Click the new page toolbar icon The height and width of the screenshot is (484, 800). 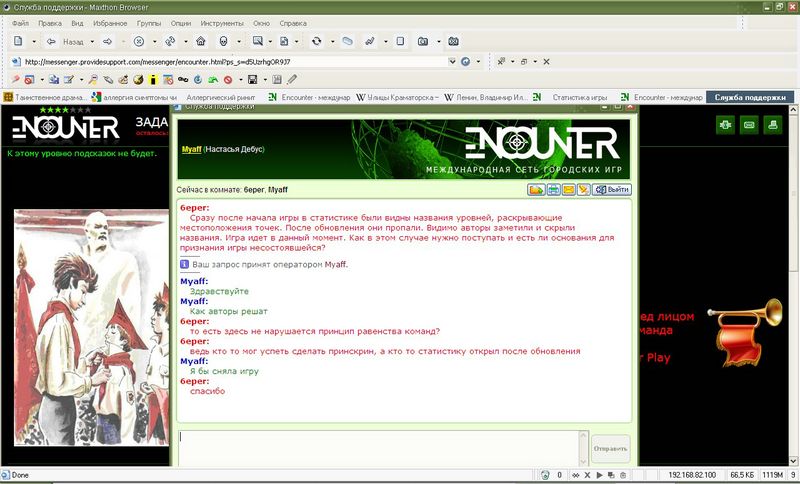pyautogui.click(x=18, y=41)
